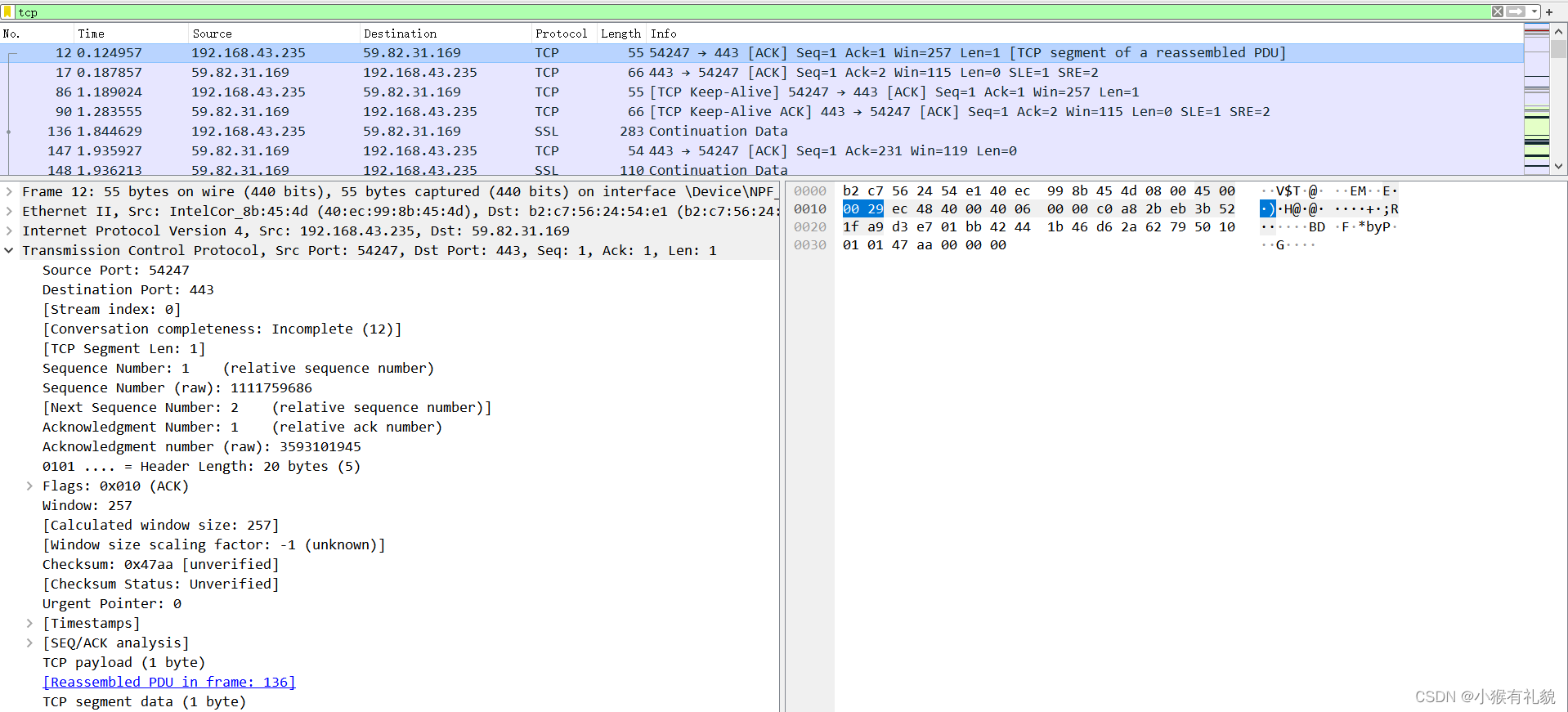Click the packet list scroll-up arrow
1568x712 pixels.
1559,31
